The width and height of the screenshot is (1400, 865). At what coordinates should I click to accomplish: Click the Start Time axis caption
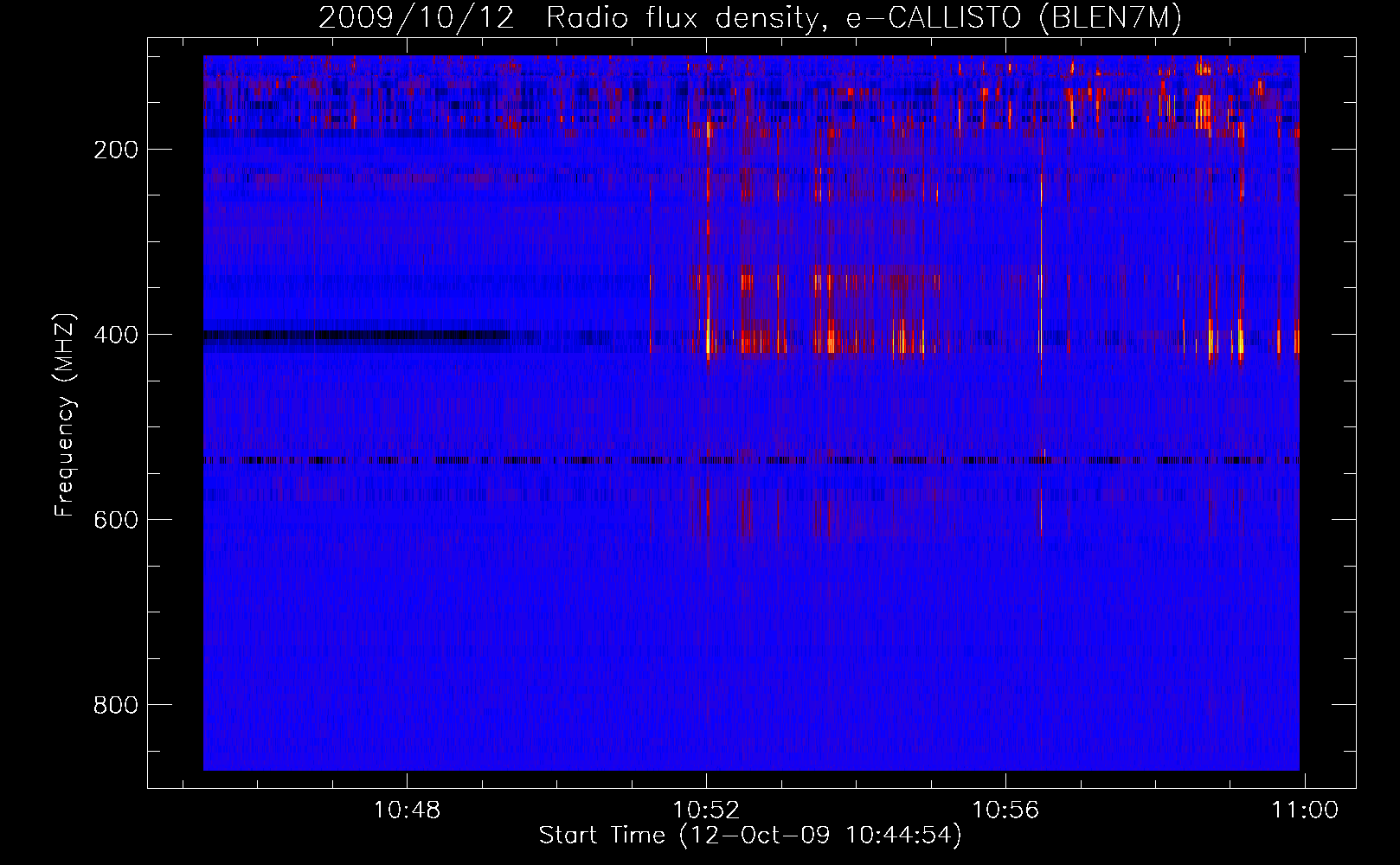(750, 836)
